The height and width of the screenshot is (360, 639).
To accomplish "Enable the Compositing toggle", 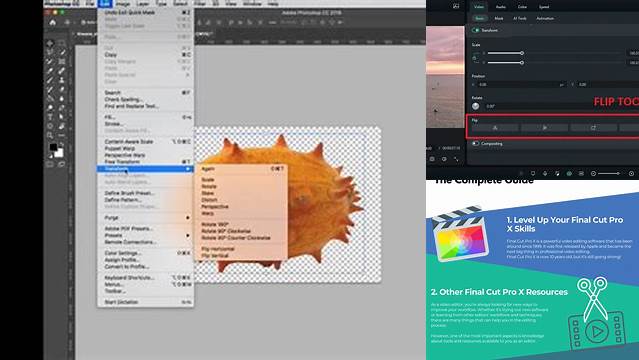I will [x=475, y=144].
